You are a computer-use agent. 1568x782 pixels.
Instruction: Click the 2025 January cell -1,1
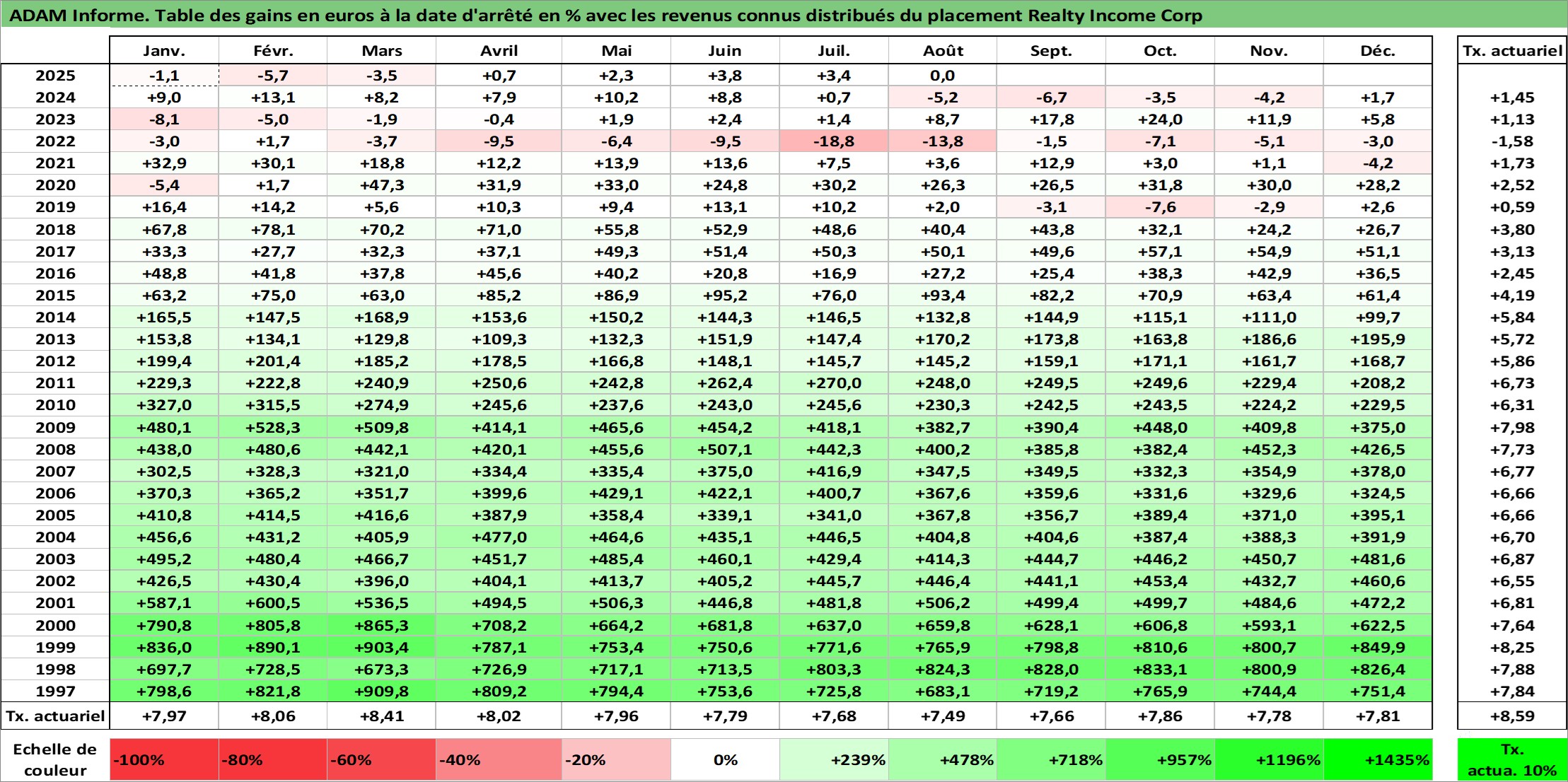pyautogui.click(x=164, y=76)
